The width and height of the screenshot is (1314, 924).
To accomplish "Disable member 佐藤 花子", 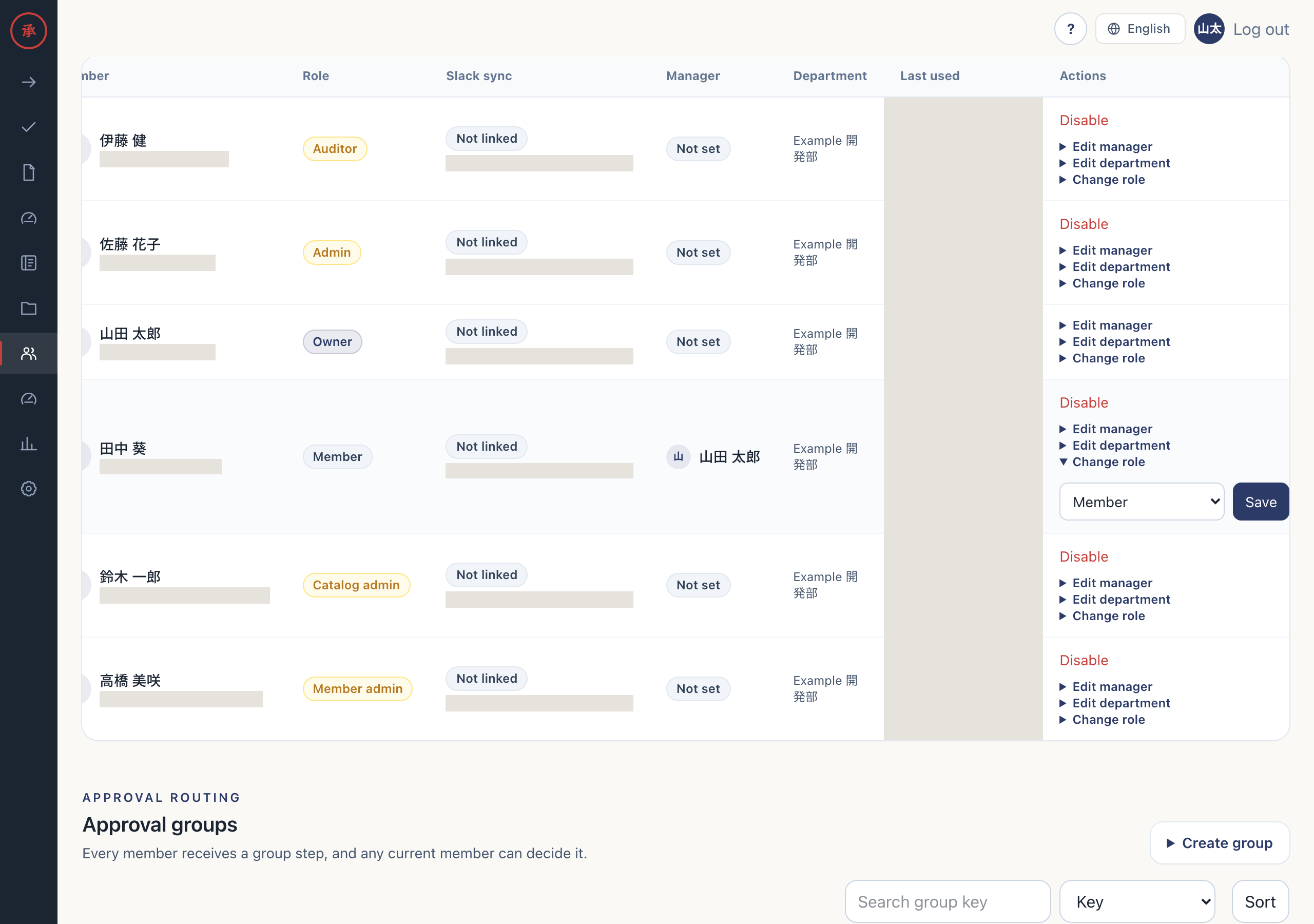I will (1084, 224).
